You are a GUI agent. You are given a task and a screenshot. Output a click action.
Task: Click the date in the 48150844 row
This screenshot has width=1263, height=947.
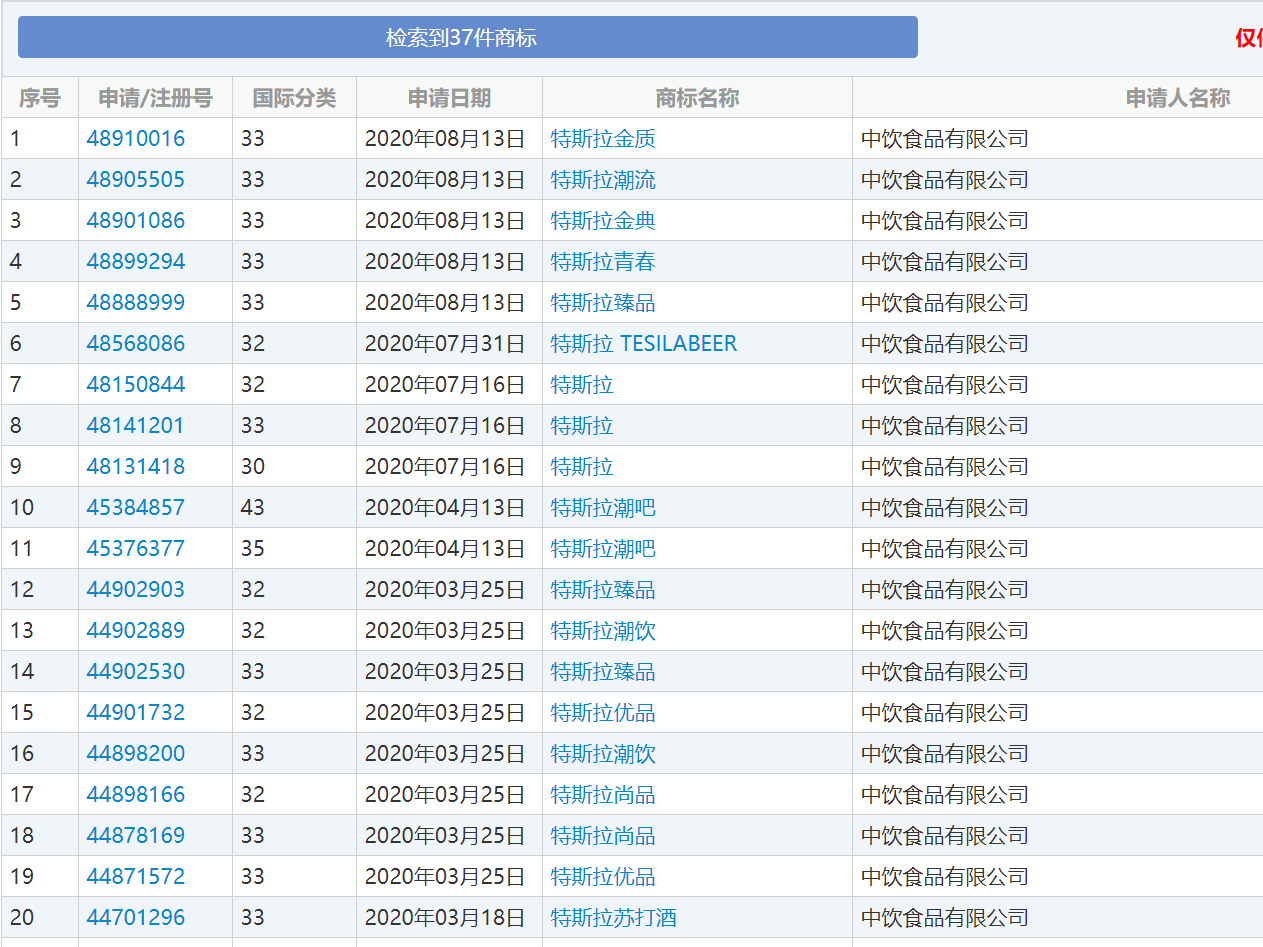click(x=445, y=385)
